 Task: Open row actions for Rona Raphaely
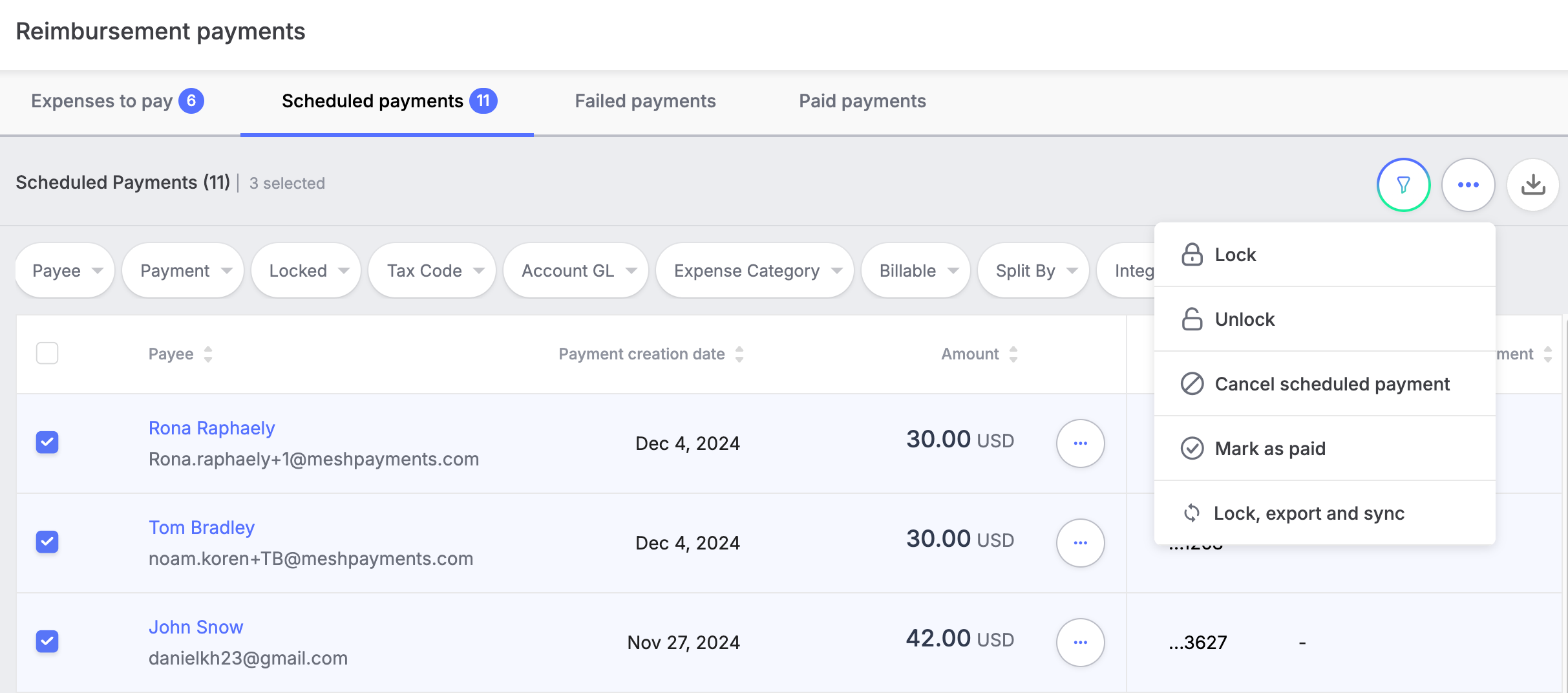[x=1080, y=443]
